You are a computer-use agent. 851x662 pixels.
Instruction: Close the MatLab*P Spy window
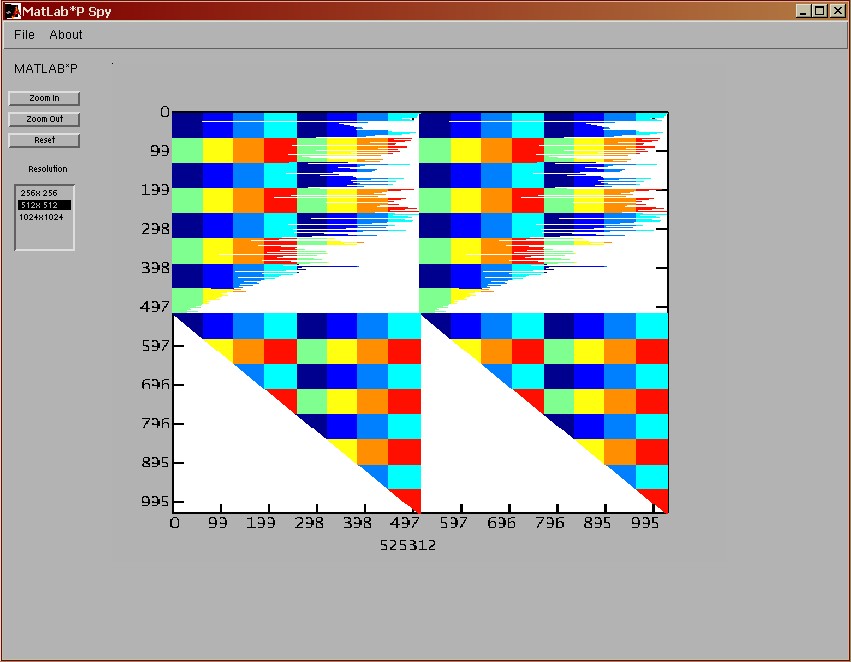point(837,10)
